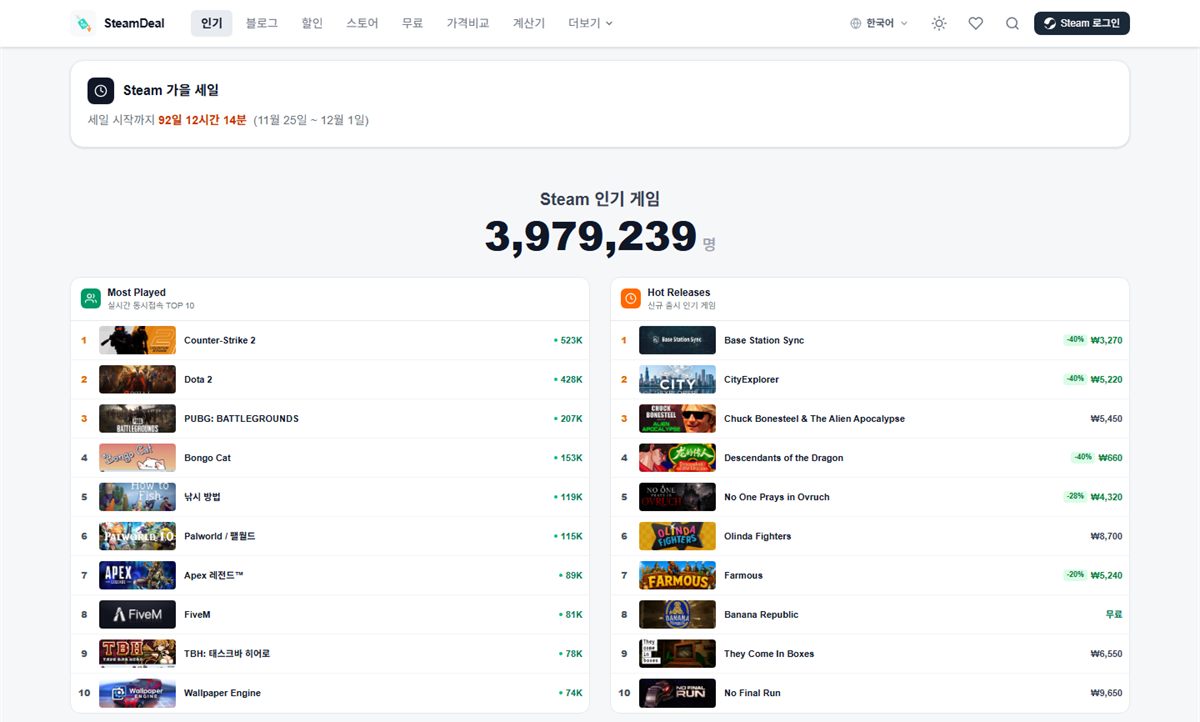Click TBH: 태스크바 히어로 title

[227, 654]
